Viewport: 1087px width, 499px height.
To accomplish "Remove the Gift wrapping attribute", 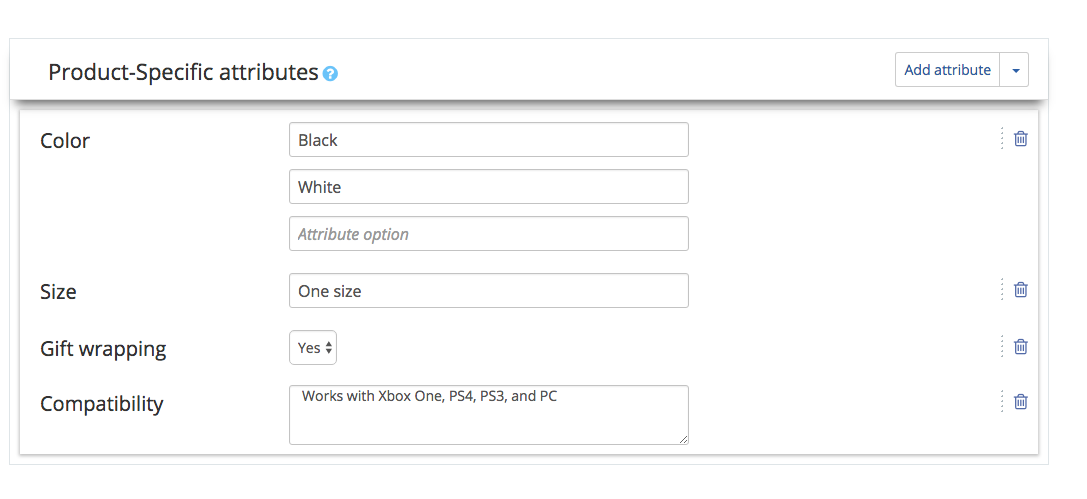I will click(1020, 347).
